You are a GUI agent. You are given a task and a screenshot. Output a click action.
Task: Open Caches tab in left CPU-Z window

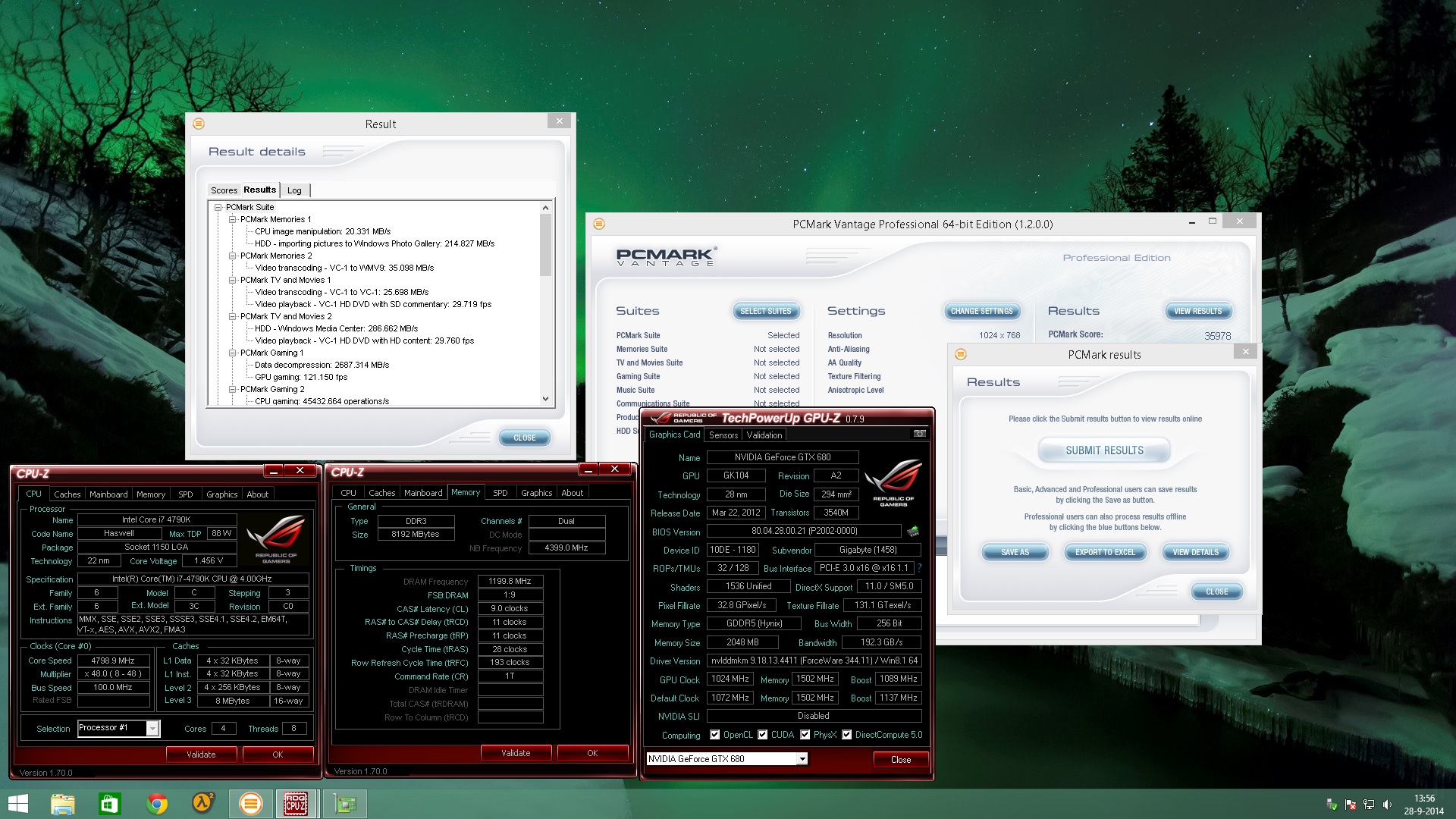coord(67,494)
